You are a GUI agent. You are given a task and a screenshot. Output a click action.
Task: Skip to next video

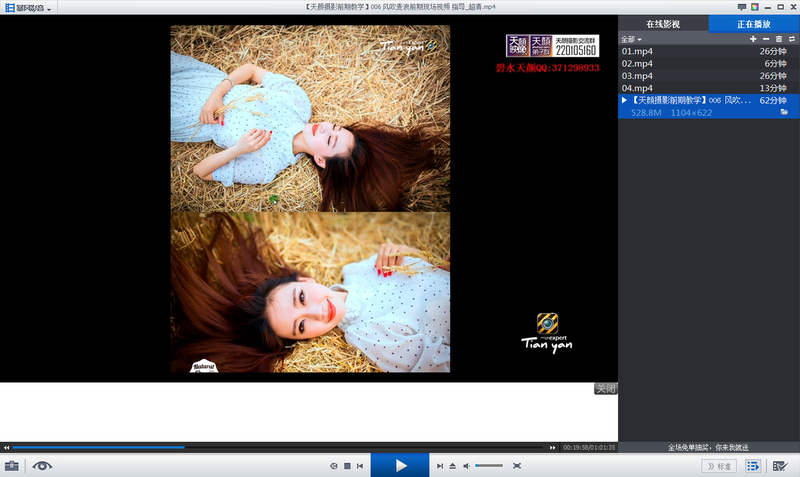[x=440, y=466]
